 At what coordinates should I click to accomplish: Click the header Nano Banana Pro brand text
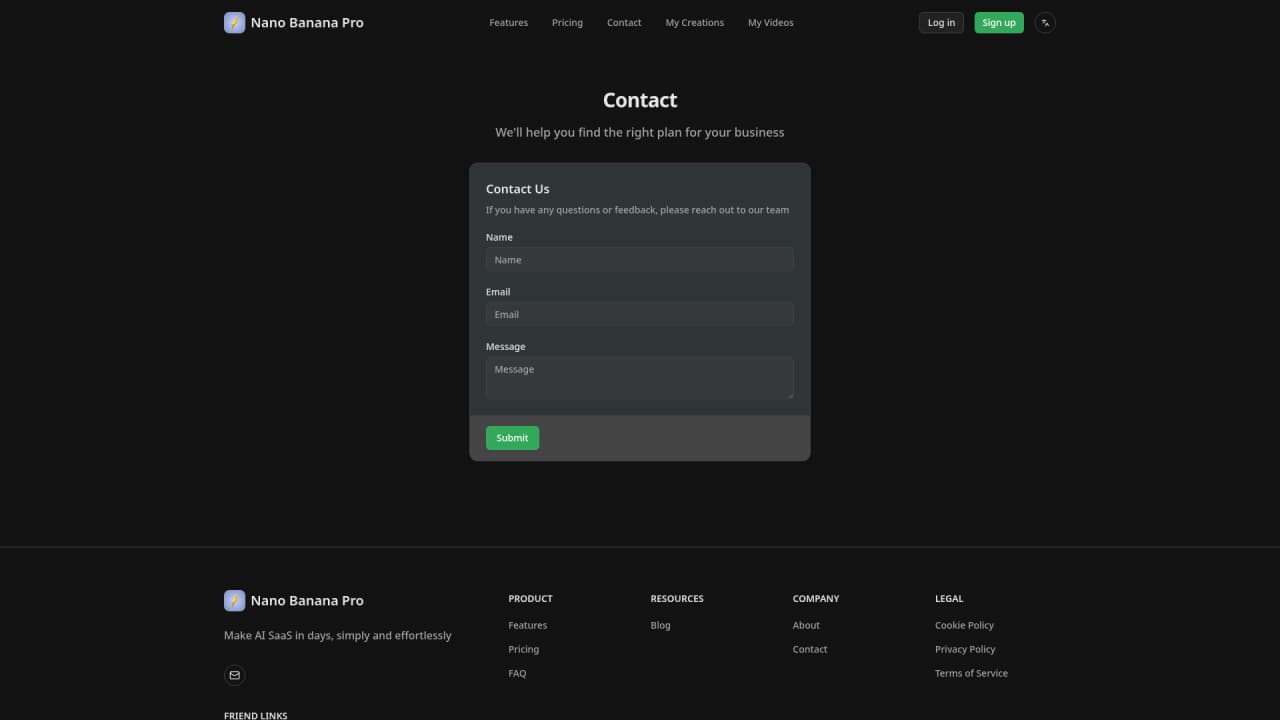tap(307, 23)
